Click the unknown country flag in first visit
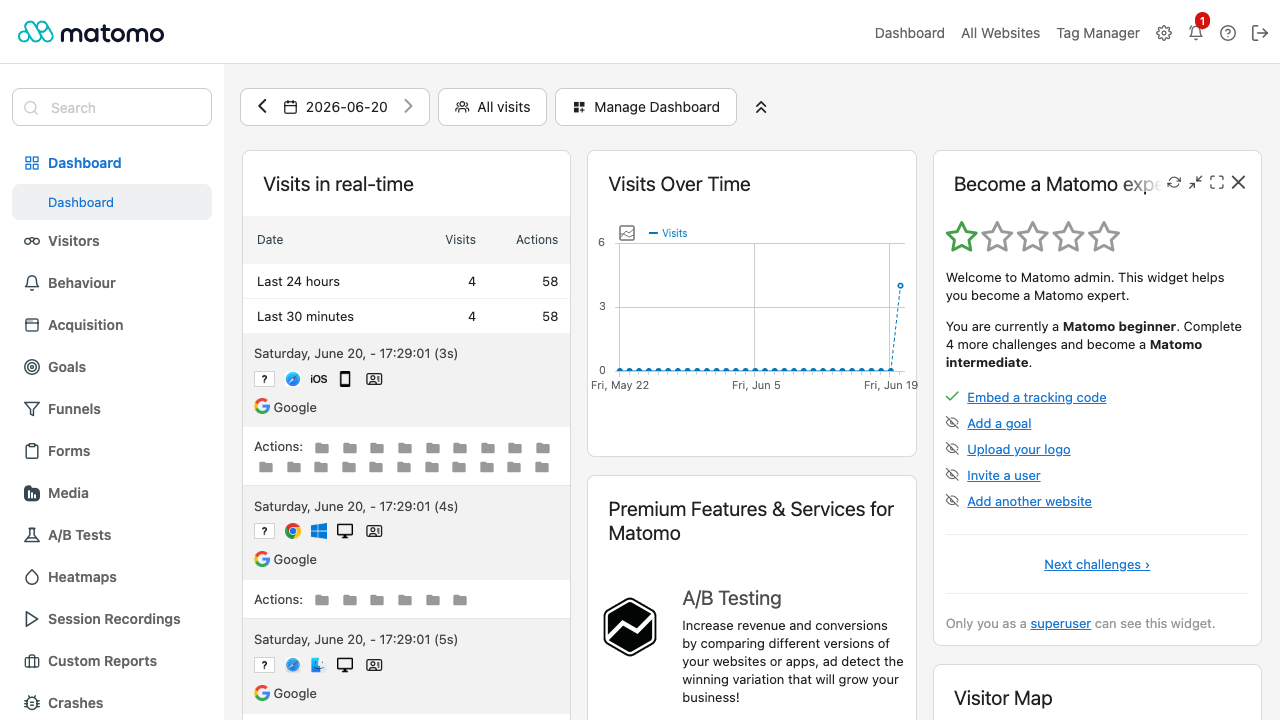Viewport: 1280px width, 720px height. 264,379
